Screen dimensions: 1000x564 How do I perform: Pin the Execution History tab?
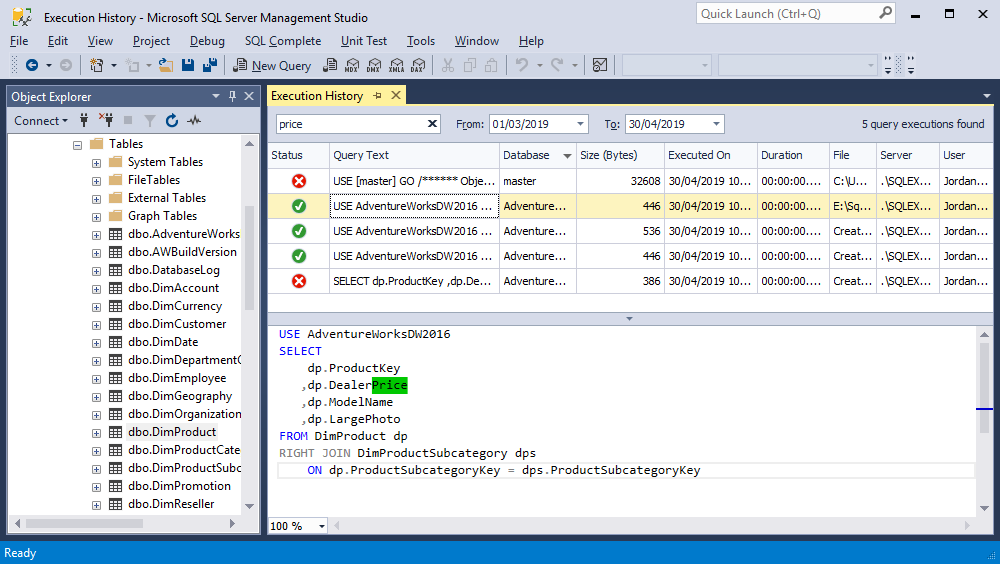pos(378,96)
